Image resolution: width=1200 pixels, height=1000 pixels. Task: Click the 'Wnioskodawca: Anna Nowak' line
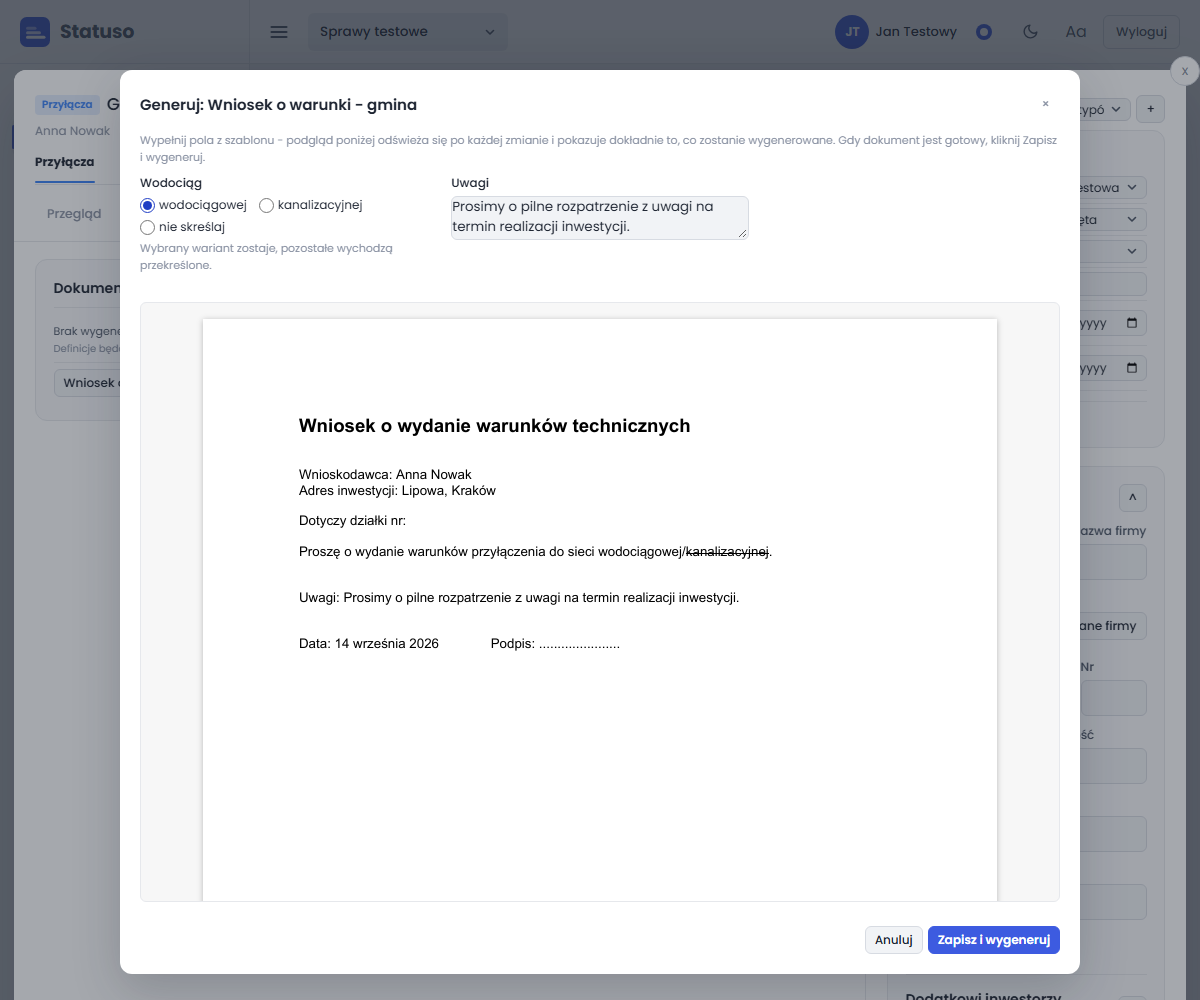(385, 475)
